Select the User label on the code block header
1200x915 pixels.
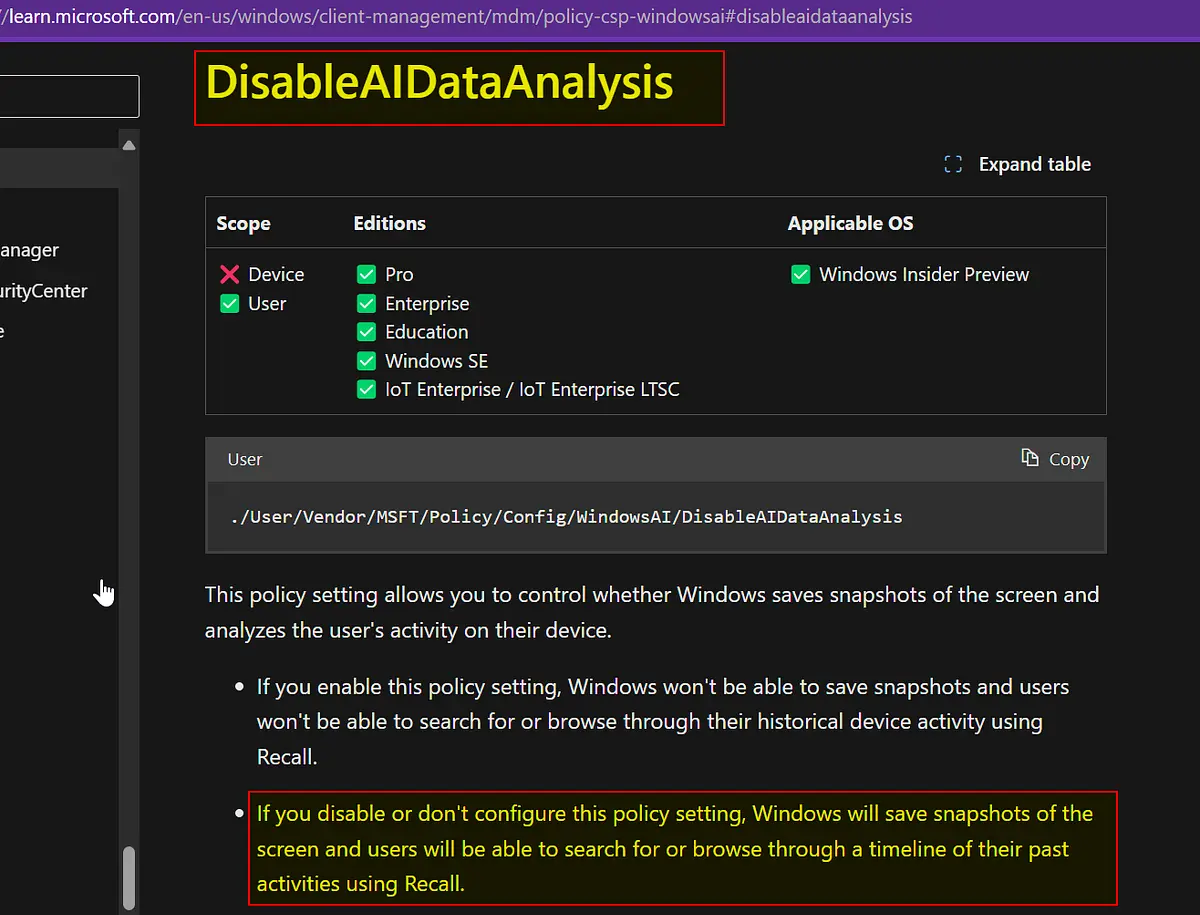(x=245, y=459)
